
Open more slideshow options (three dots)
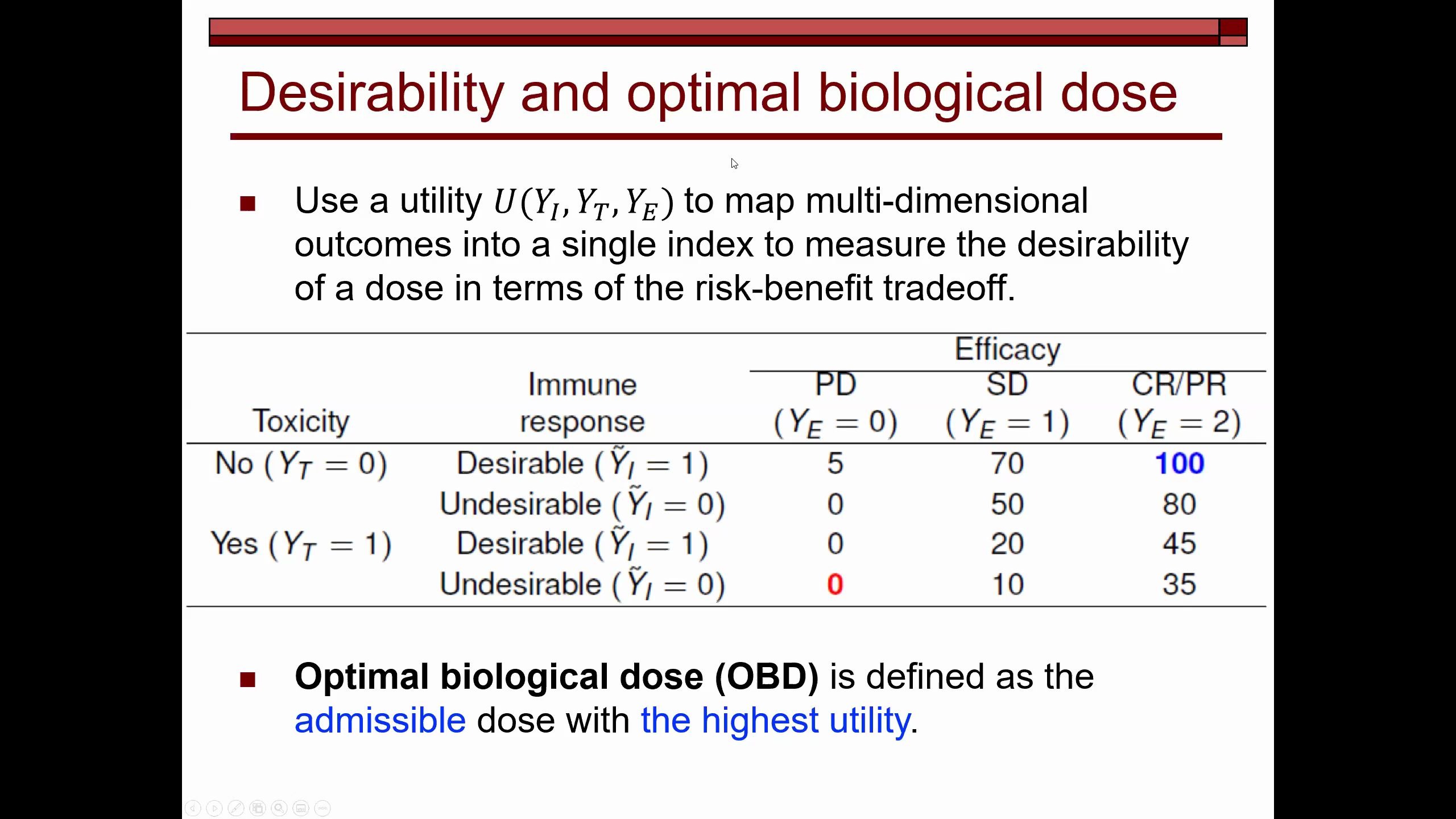click(x=322, y=808)
